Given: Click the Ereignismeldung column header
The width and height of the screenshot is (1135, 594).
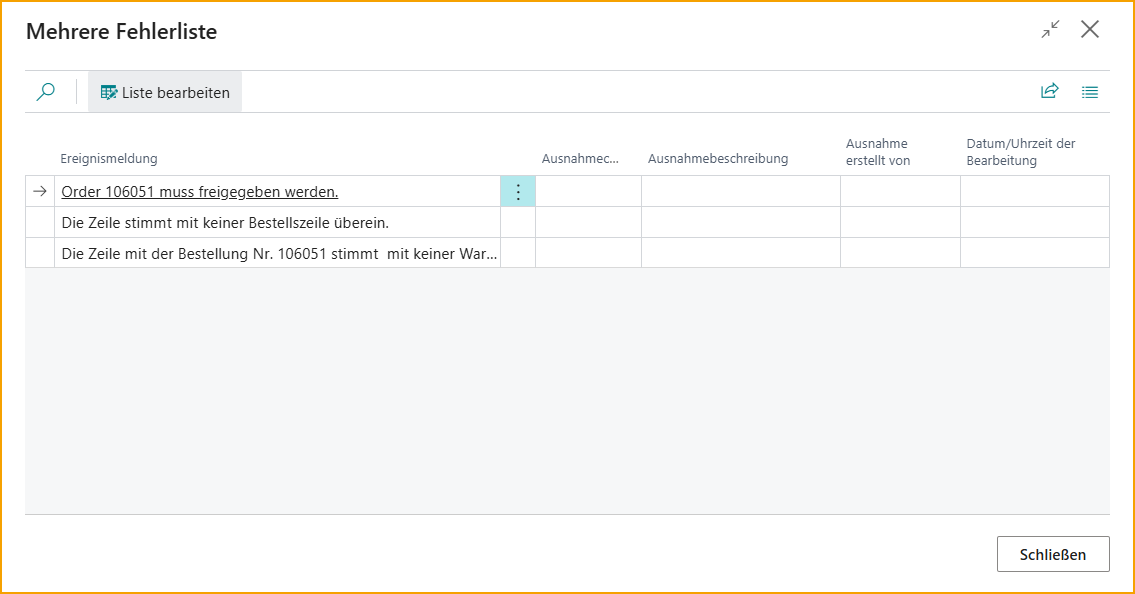Looking at the screenshot, I should 109,159.
